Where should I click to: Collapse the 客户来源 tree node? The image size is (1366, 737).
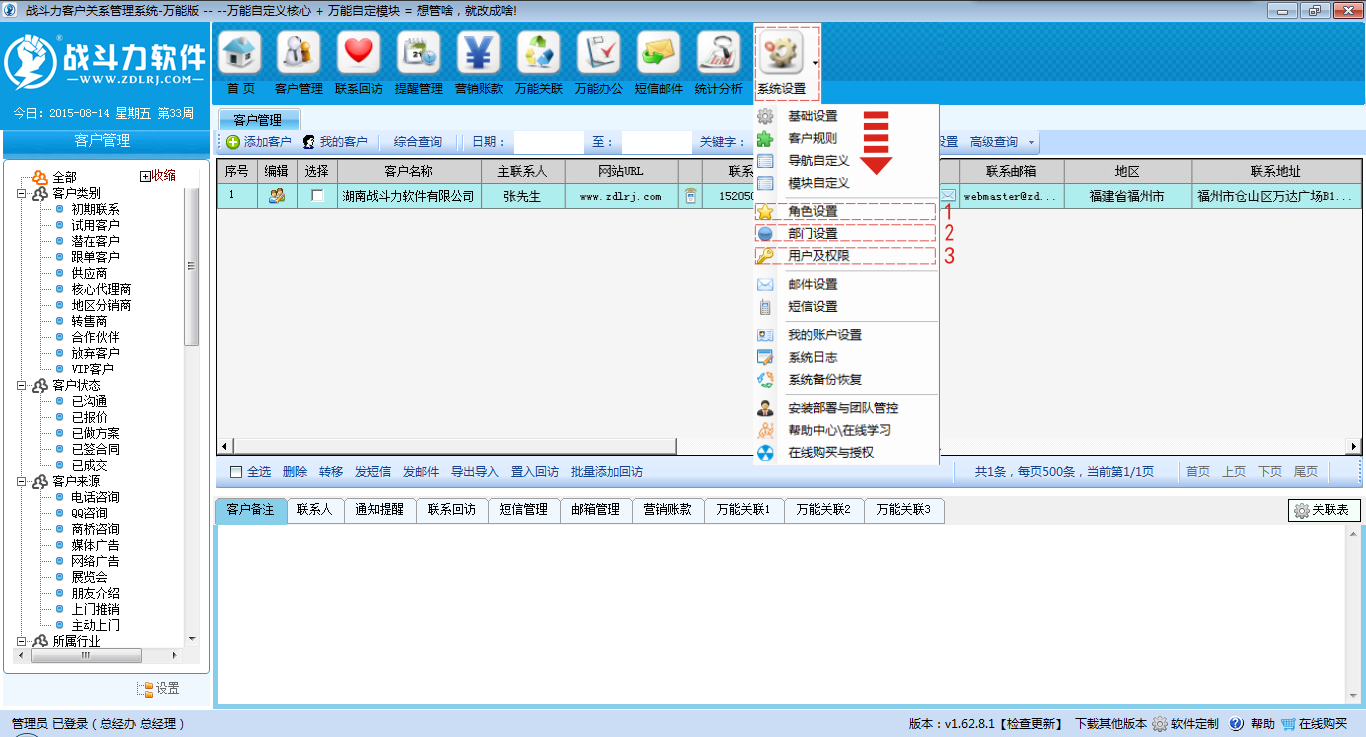tap(21, 481)
